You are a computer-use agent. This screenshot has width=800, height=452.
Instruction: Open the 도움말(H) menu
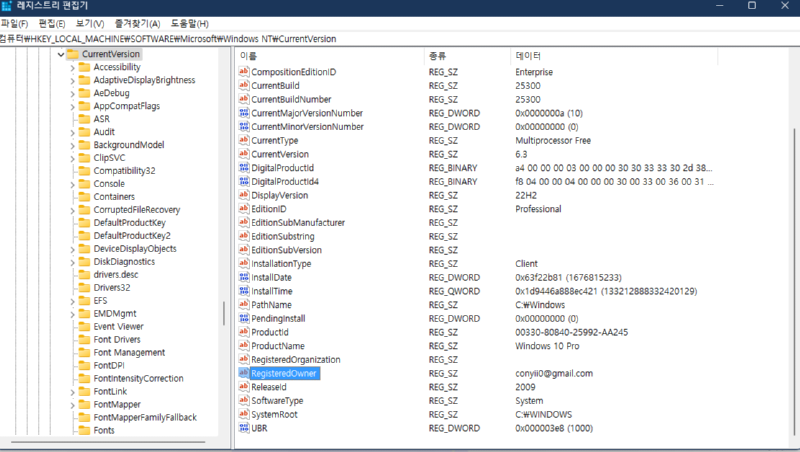pos(188,23)
